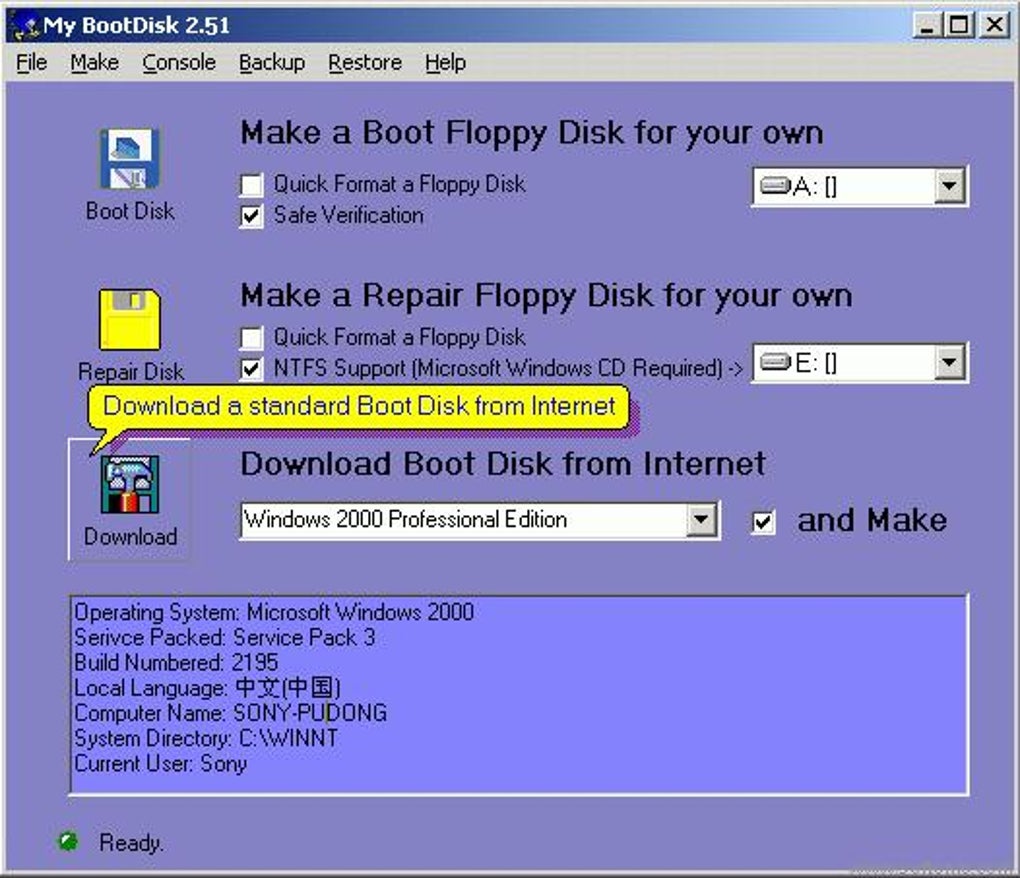The width and height of the screenshot is (1020, 878).
Task: Click the 'Service Pack 3' info line
Action: click(x=224, y=637)
